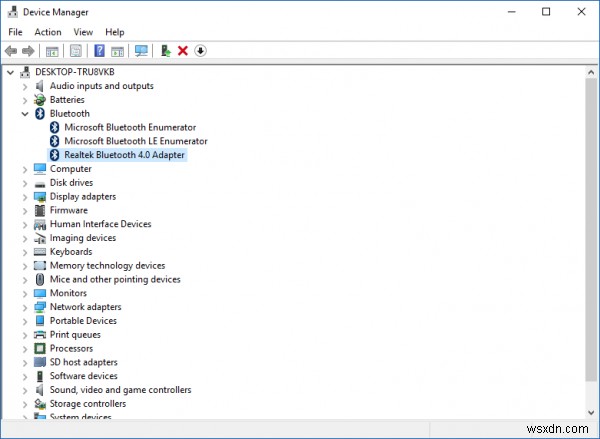Click the Back arrow toolbar icon

(11, 51)
